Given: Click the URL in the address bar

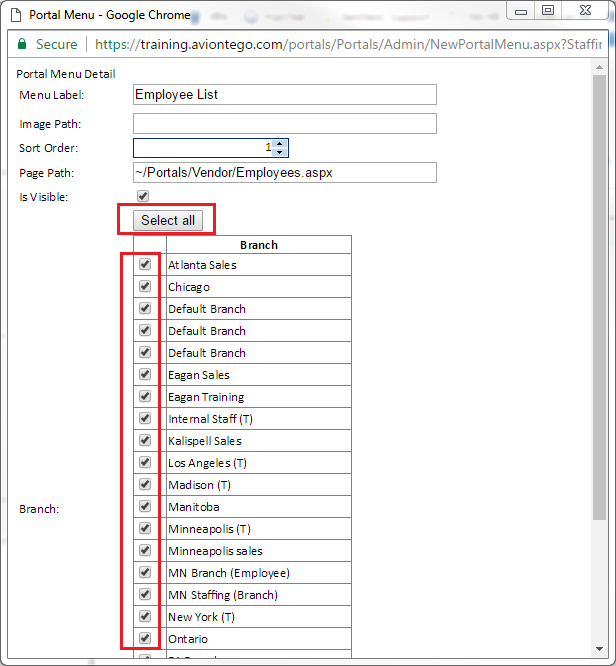Looking at the screenshot, I should (x=348, y=44).
